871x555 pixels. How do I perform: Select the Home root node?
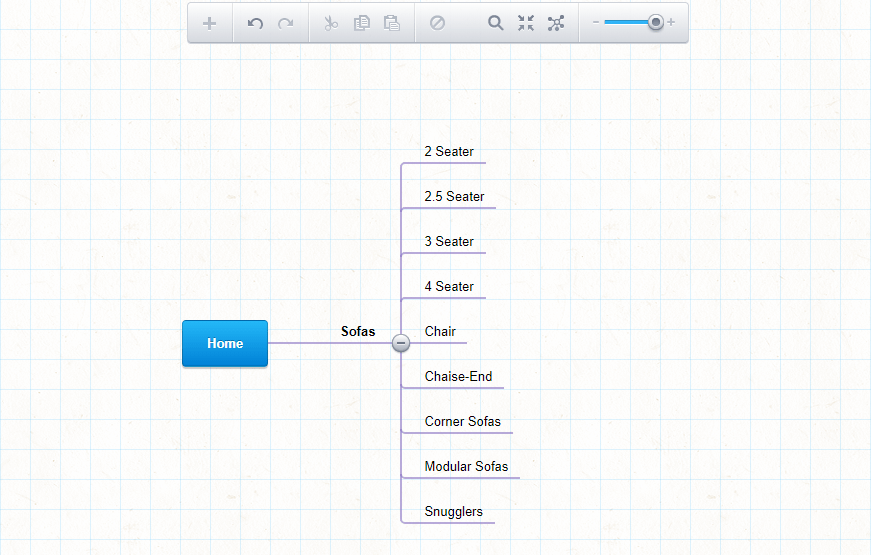225,343
